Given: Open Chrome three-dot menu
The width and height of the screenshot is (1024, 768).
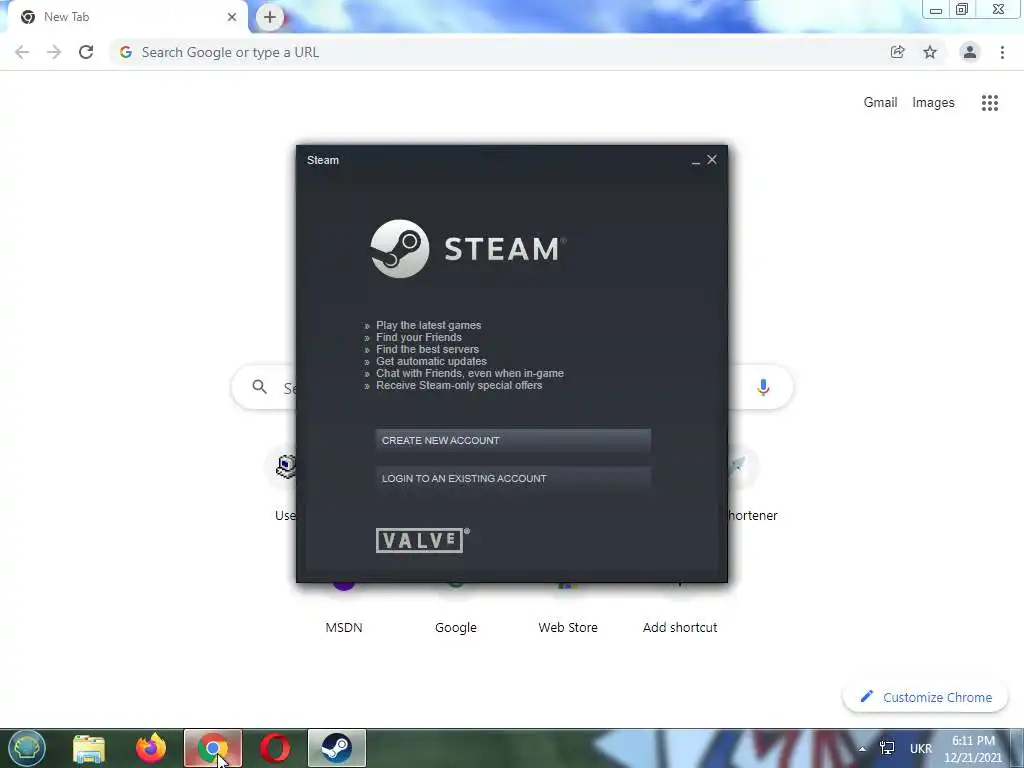Looking at the screenshot, I should pyautogui.click(x=1002, y=52).
